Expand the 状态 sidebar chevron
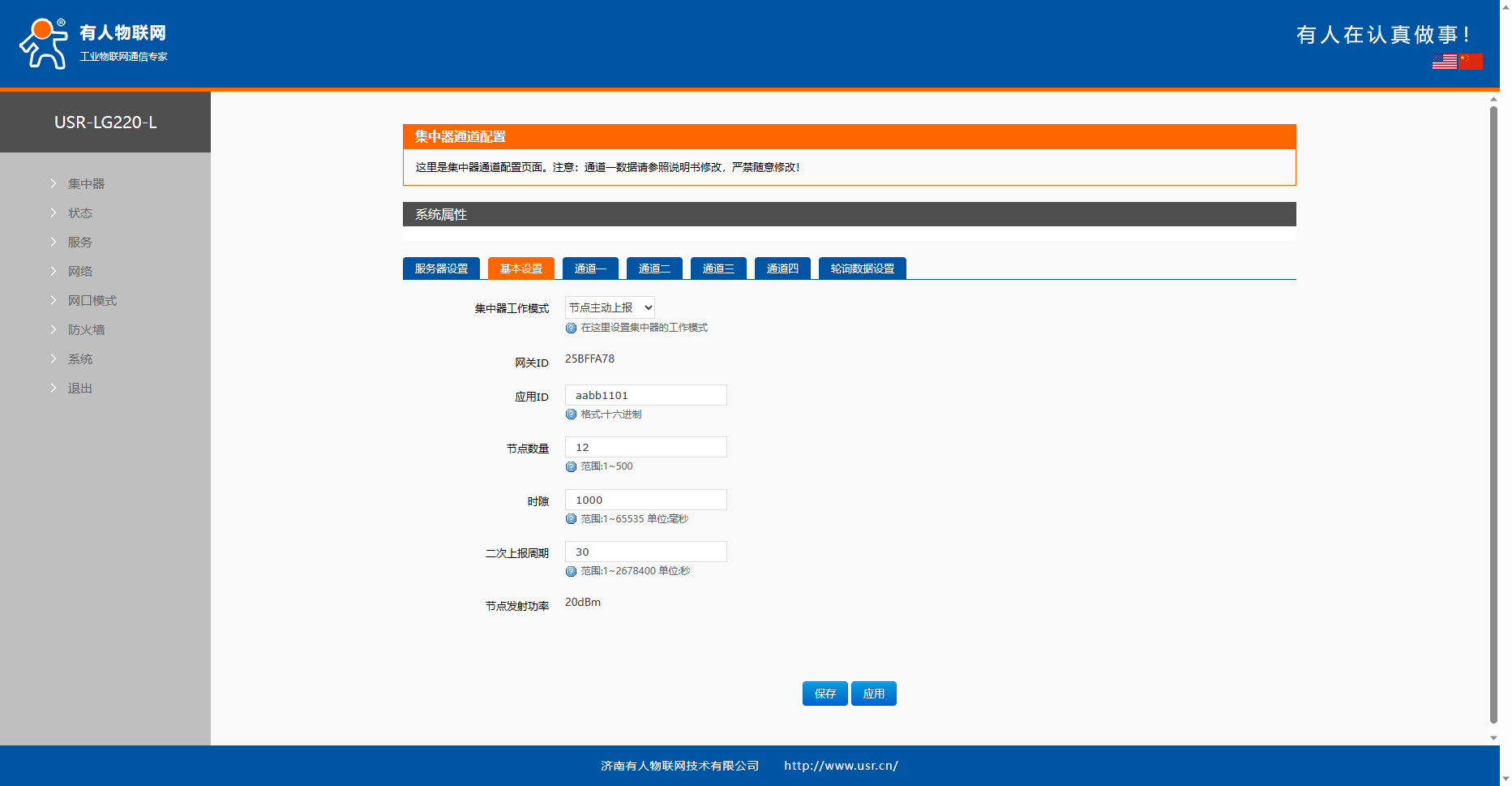This screenshot has height=786, width=1512. [54, 213]
